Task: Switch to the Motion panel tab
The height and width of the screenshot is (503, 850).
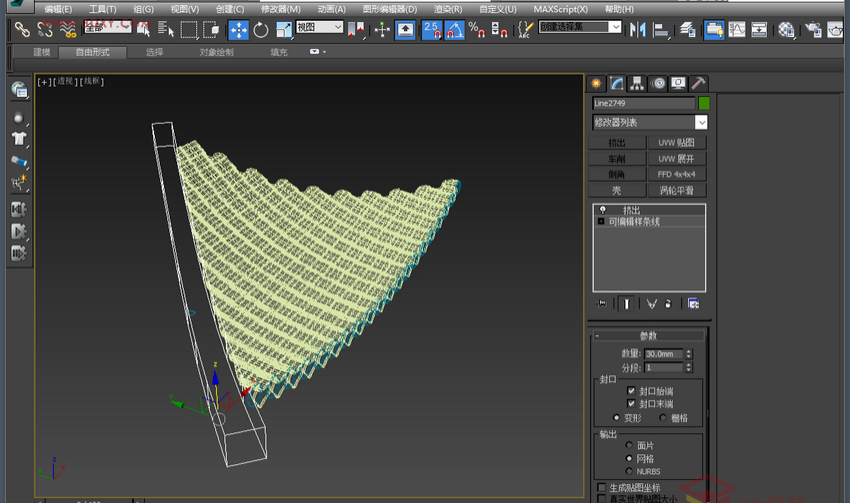Action: [658, 83]
